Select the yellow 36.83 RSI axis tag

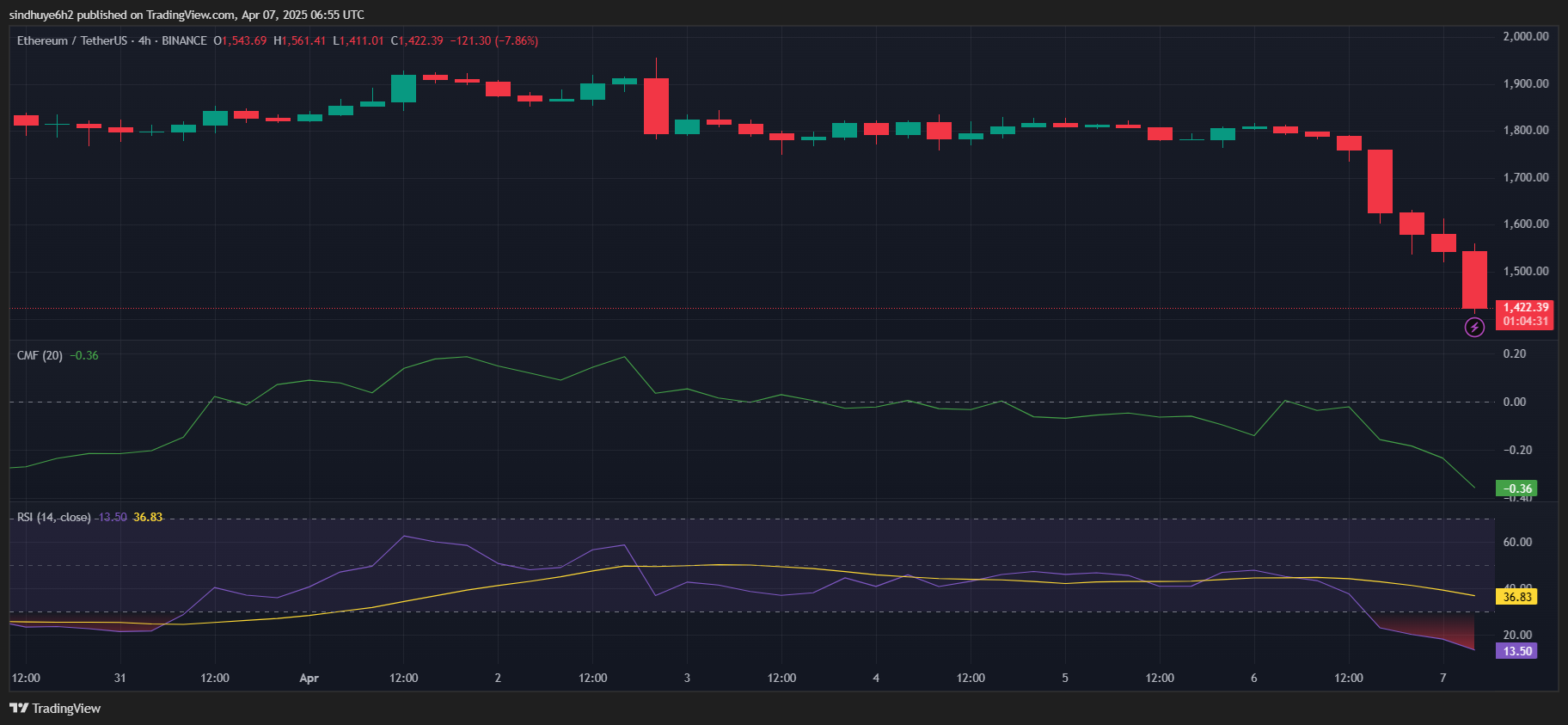1516,597
